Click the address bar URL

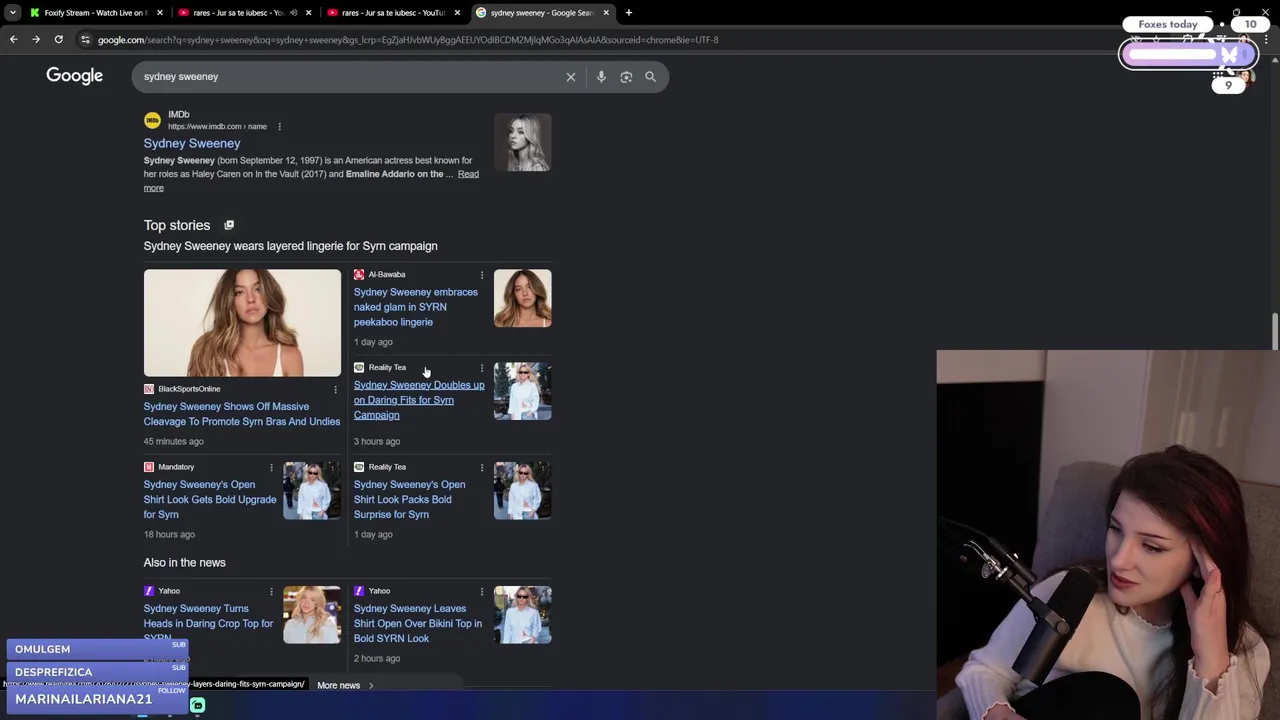coord(408,40)
